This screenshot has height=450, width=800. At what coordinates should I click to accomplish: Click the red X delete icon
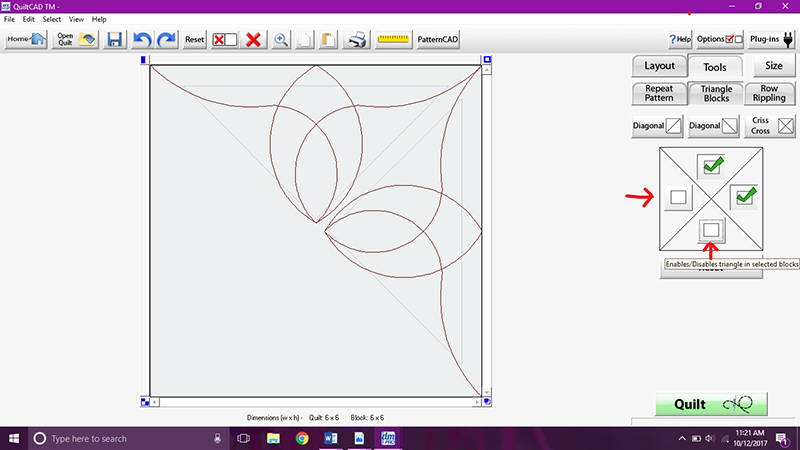pyautogui.click(x=254, y=40)
